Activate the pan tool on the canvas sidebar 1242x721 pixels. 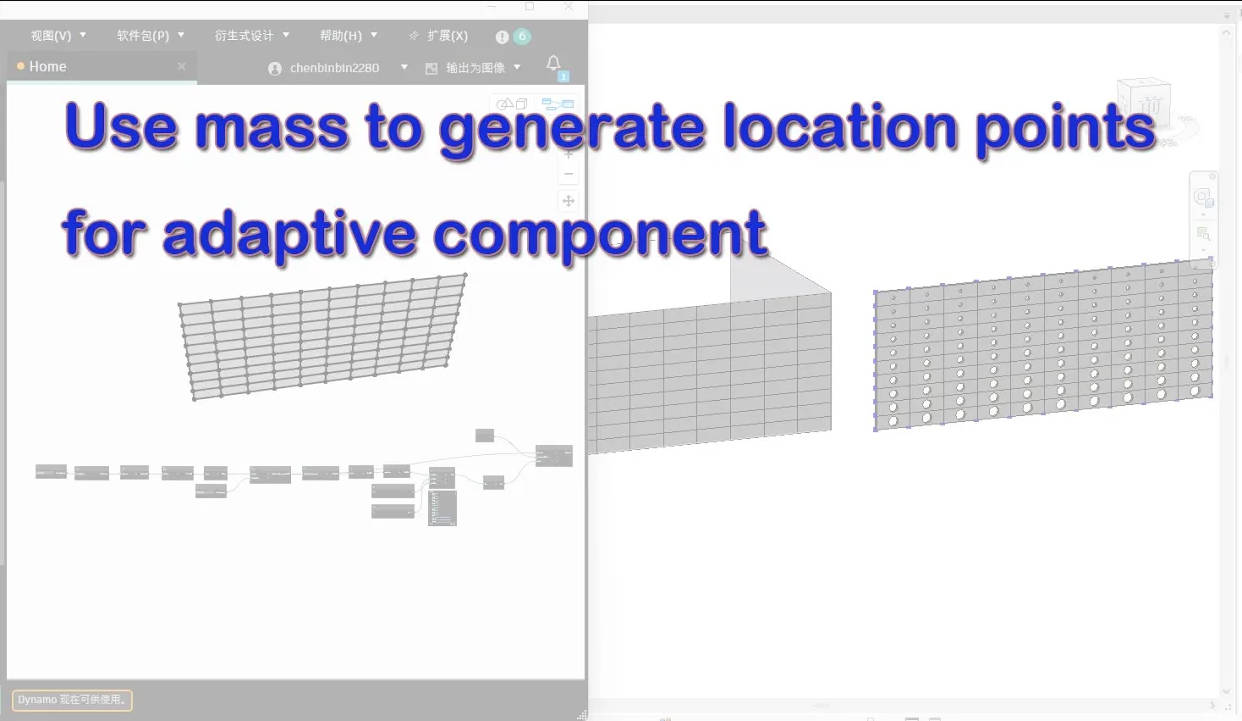(568, 200)
